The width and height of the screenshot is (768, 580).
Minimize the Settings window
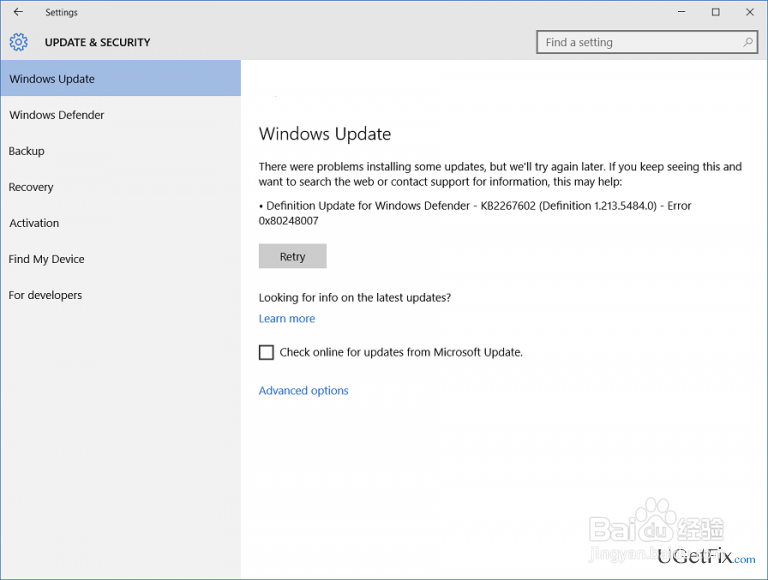[681, 12]
